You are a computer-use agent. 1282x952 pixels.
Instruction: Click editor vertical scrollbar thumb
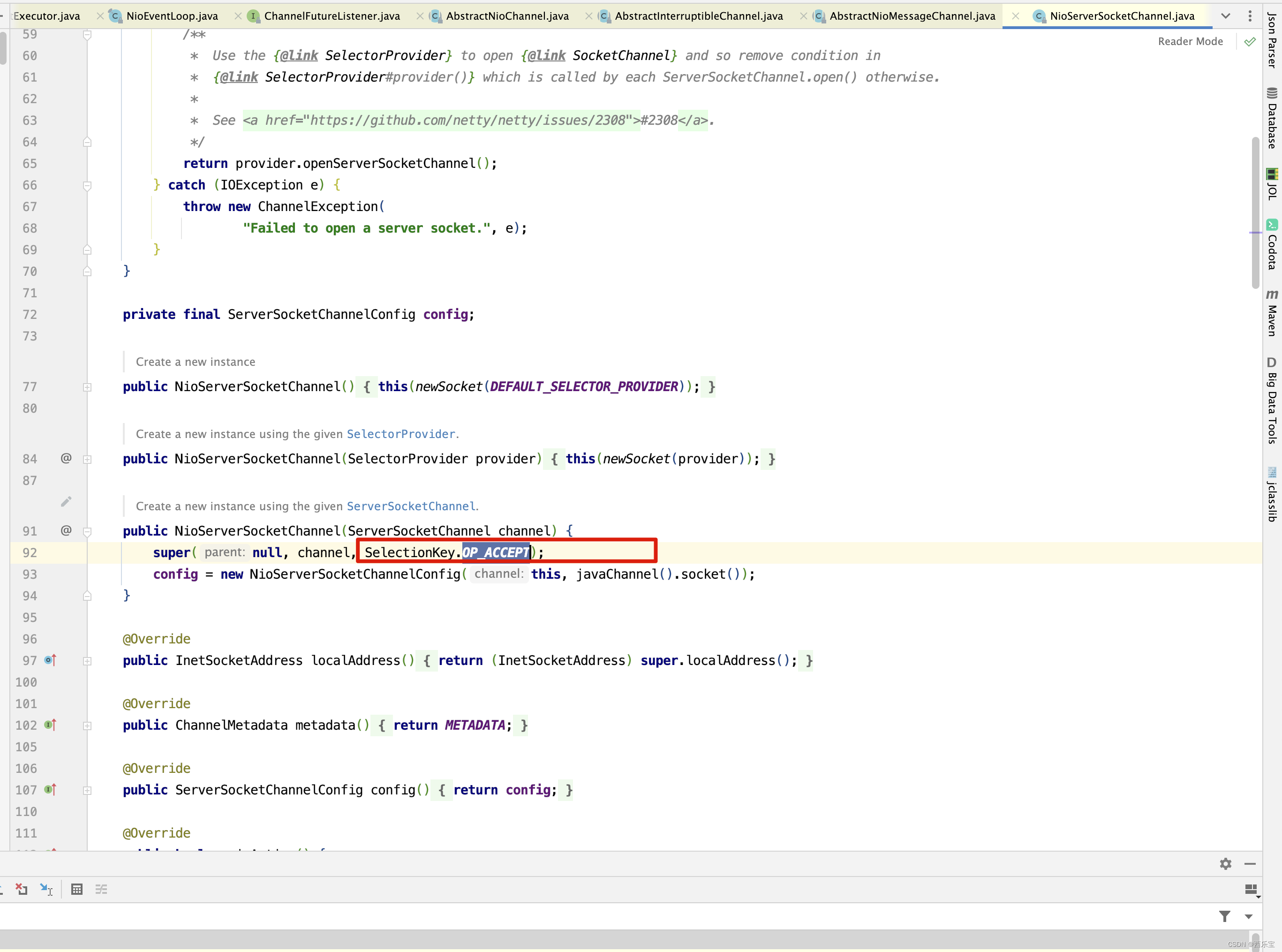click(x=1255, y=212)
